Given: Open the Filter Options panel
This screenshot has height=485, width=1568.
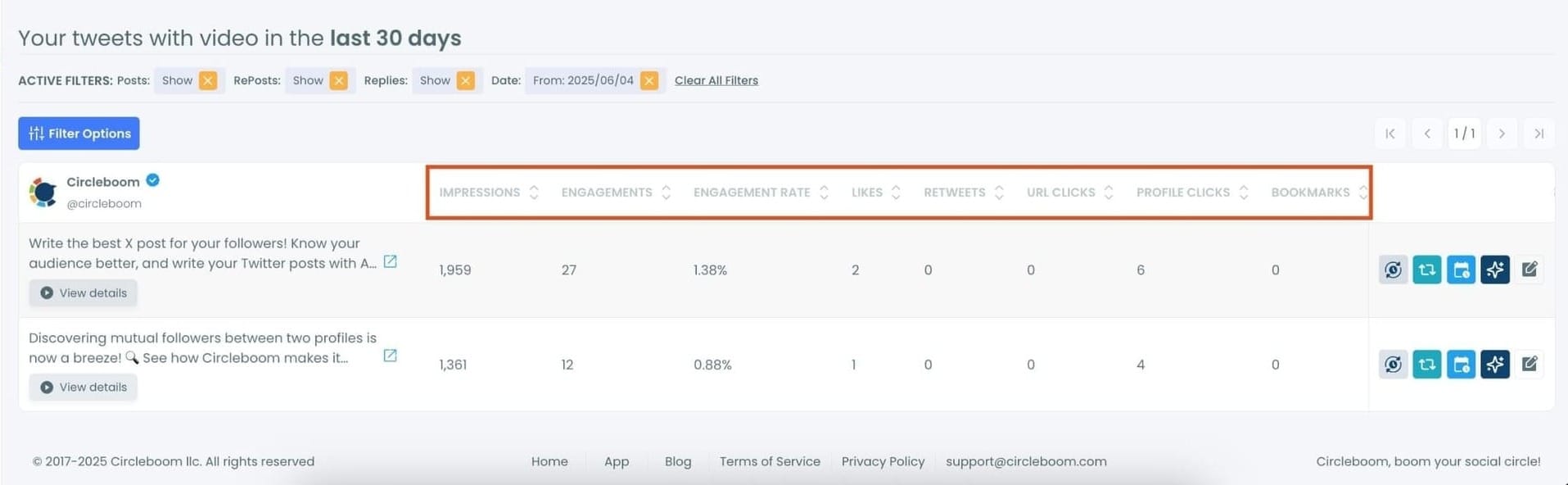Looking at the screenshot, I should tap(79, 134).
